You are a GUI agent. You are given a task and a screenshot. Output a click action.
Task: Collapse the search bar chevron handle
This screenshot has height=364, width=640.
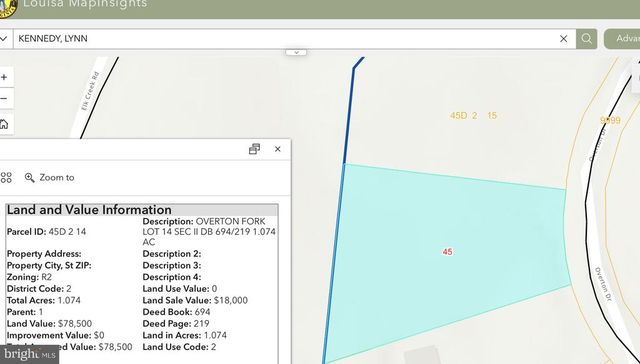(296, 52)
